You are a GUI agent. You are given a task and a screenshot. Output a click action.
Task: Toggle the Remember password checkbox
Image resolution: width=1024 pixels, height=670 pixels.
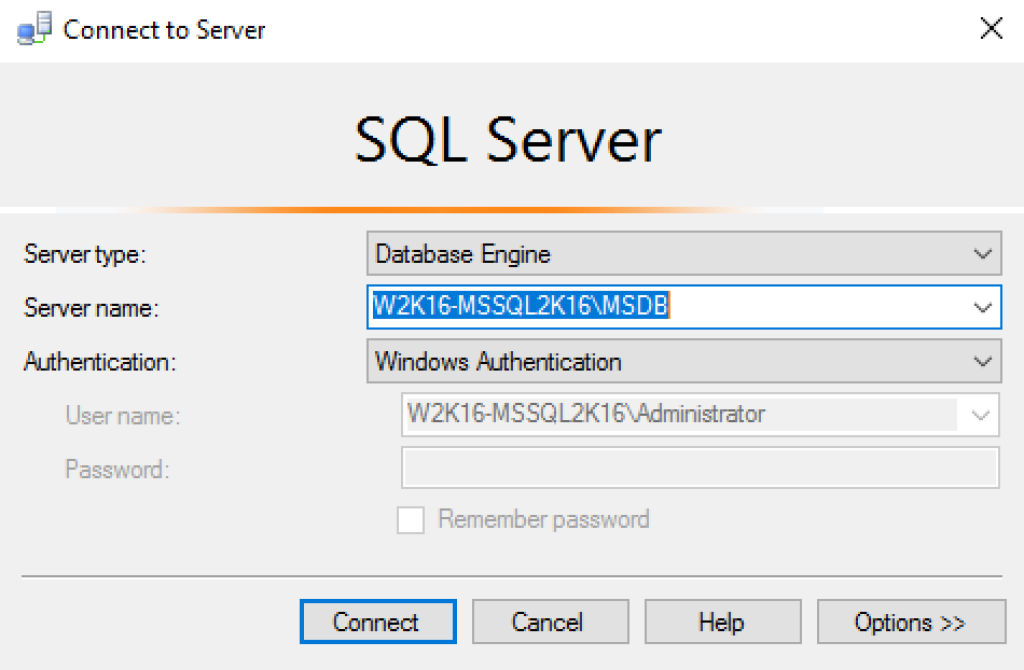[411, 520]
